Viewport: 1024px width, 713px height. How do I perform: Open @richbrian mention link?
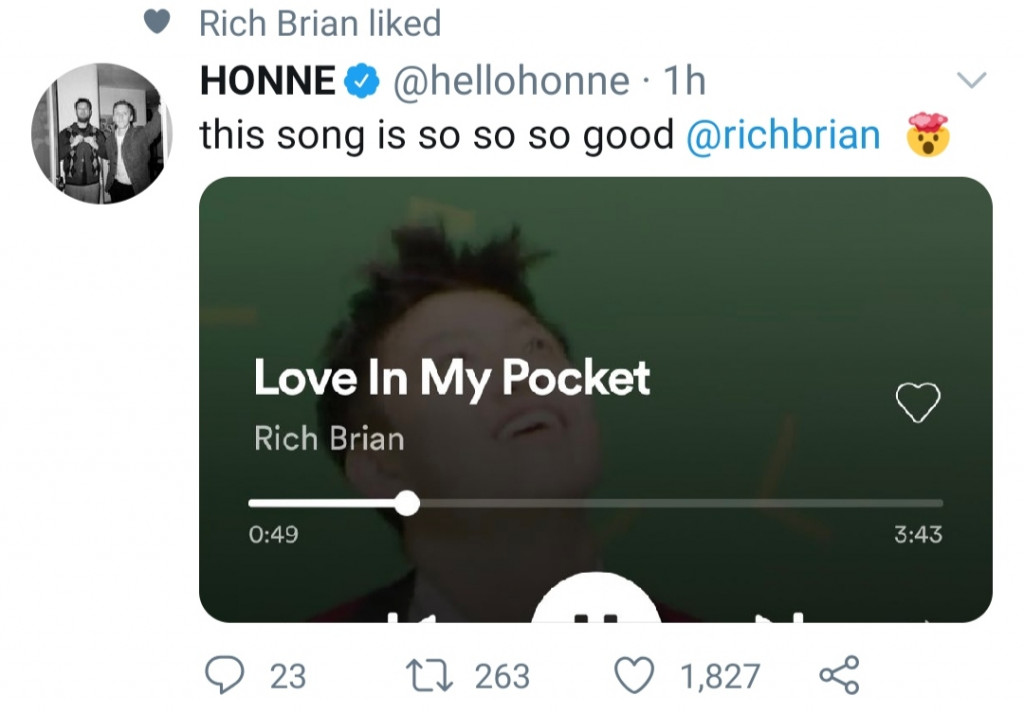(783, 135)
